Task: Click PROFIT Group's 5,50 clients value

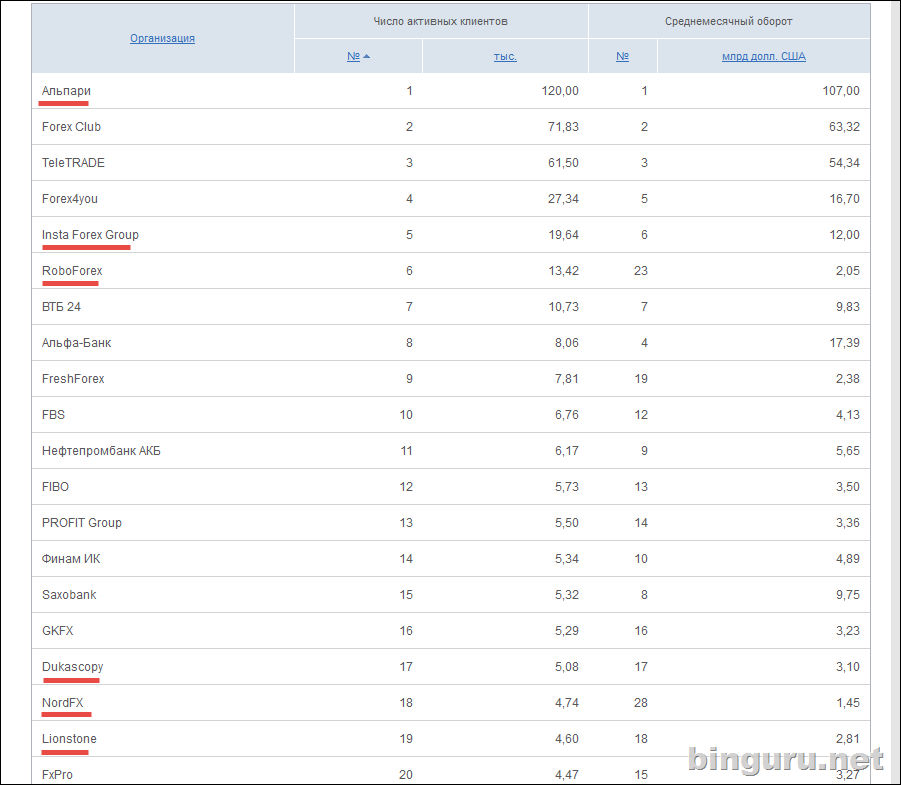Action: coord(567,523)
